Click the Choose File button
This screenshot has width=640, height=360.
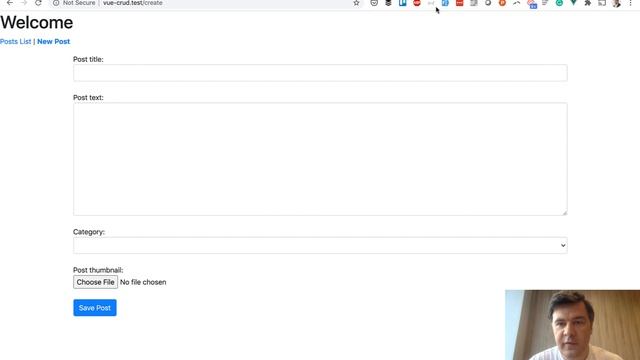click(x=96, y=282)
